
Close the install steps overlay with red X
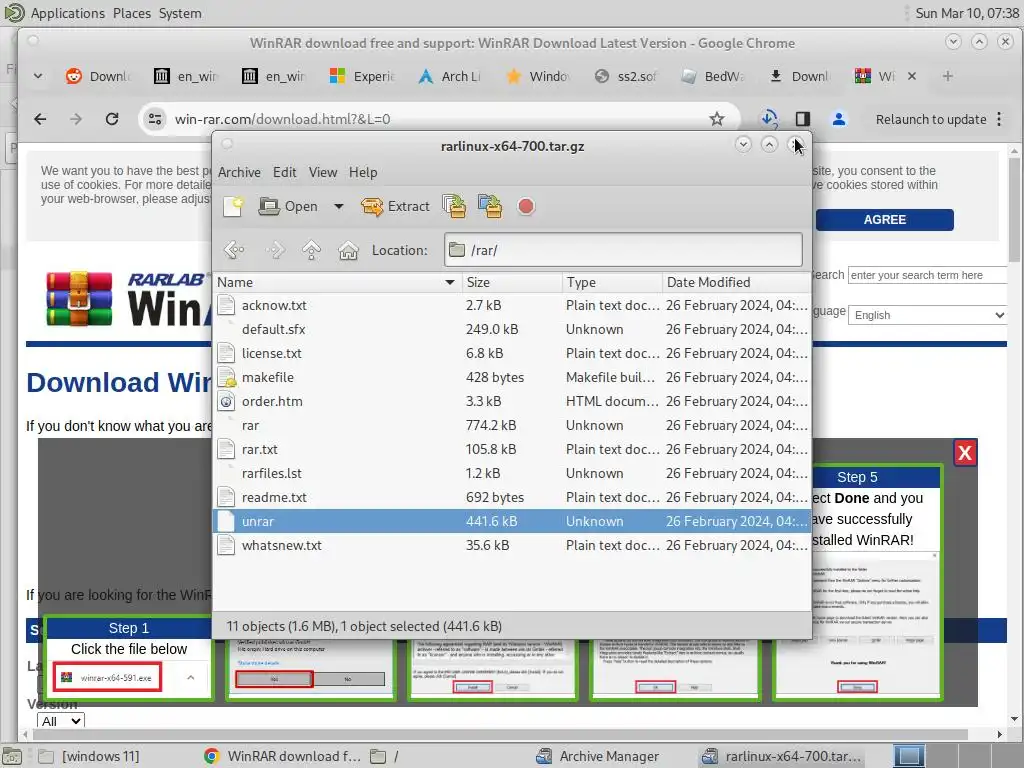point(965,452)
